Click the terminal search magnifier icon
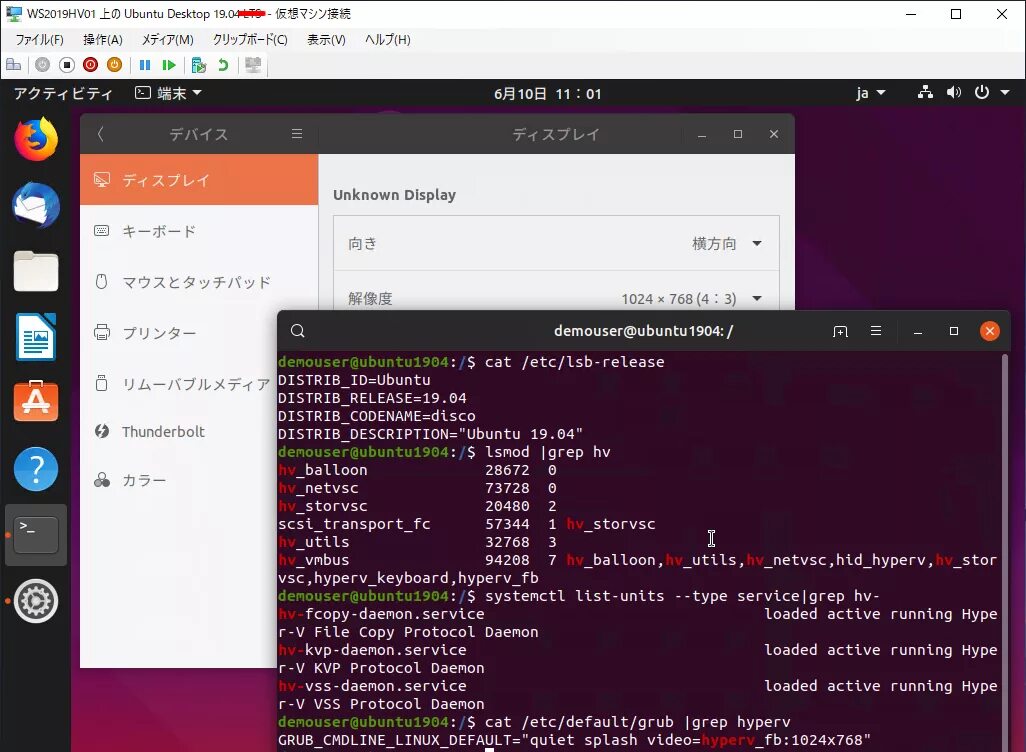Image resolution: width=1026 pixels, height=752 pixels. (298, 331)
